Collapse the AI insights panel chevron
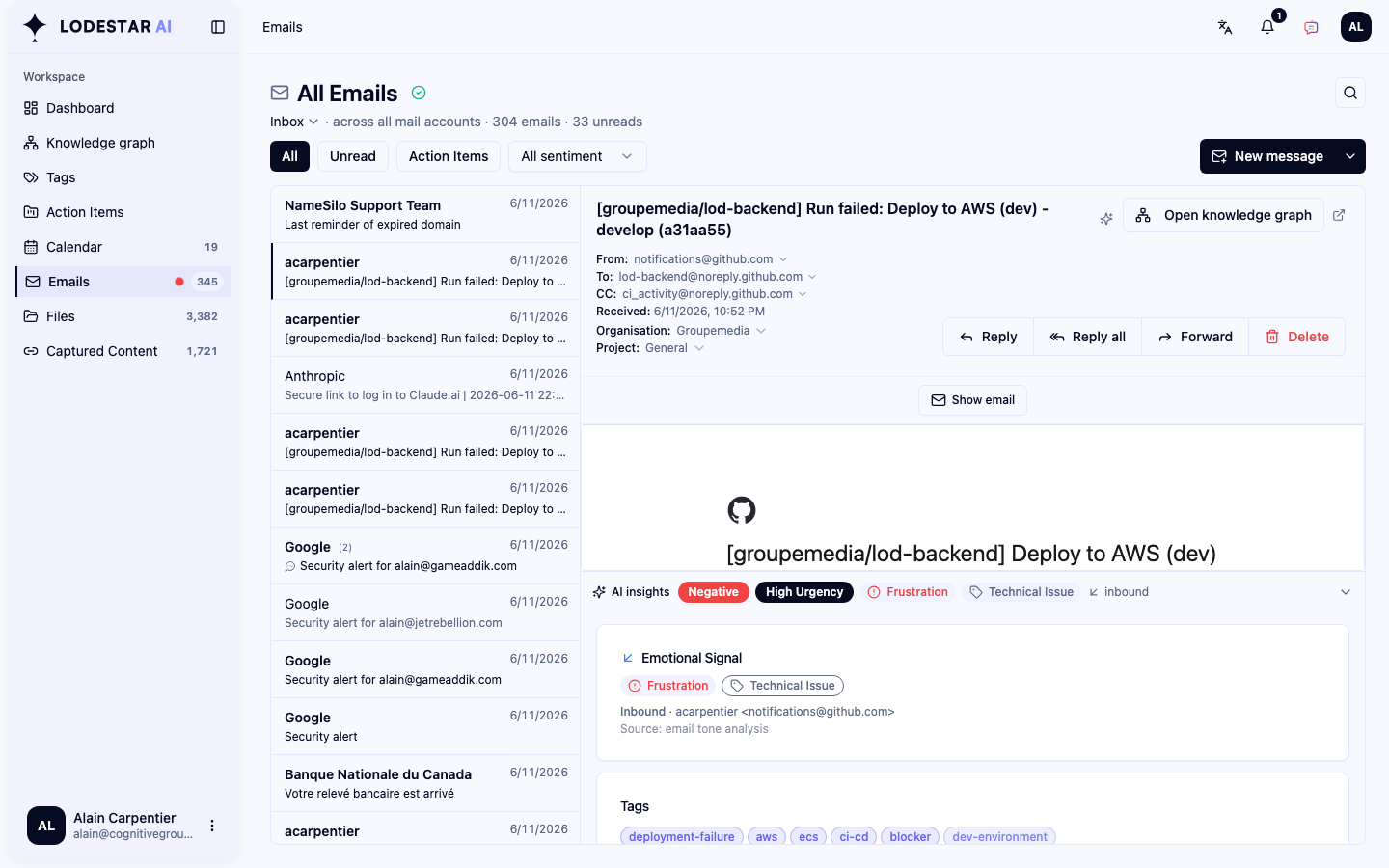 tap(1346, 592)
